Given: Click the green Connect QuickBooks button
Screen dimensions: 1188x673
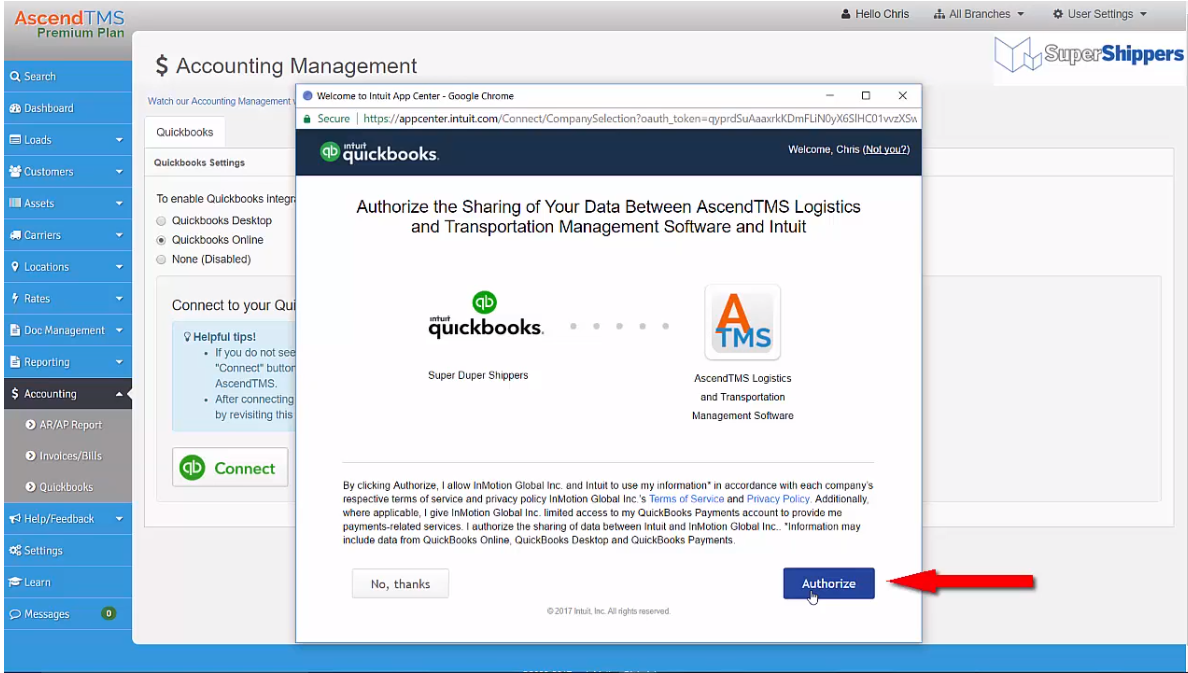Looking at the screenshot, I should coord(230,468).
